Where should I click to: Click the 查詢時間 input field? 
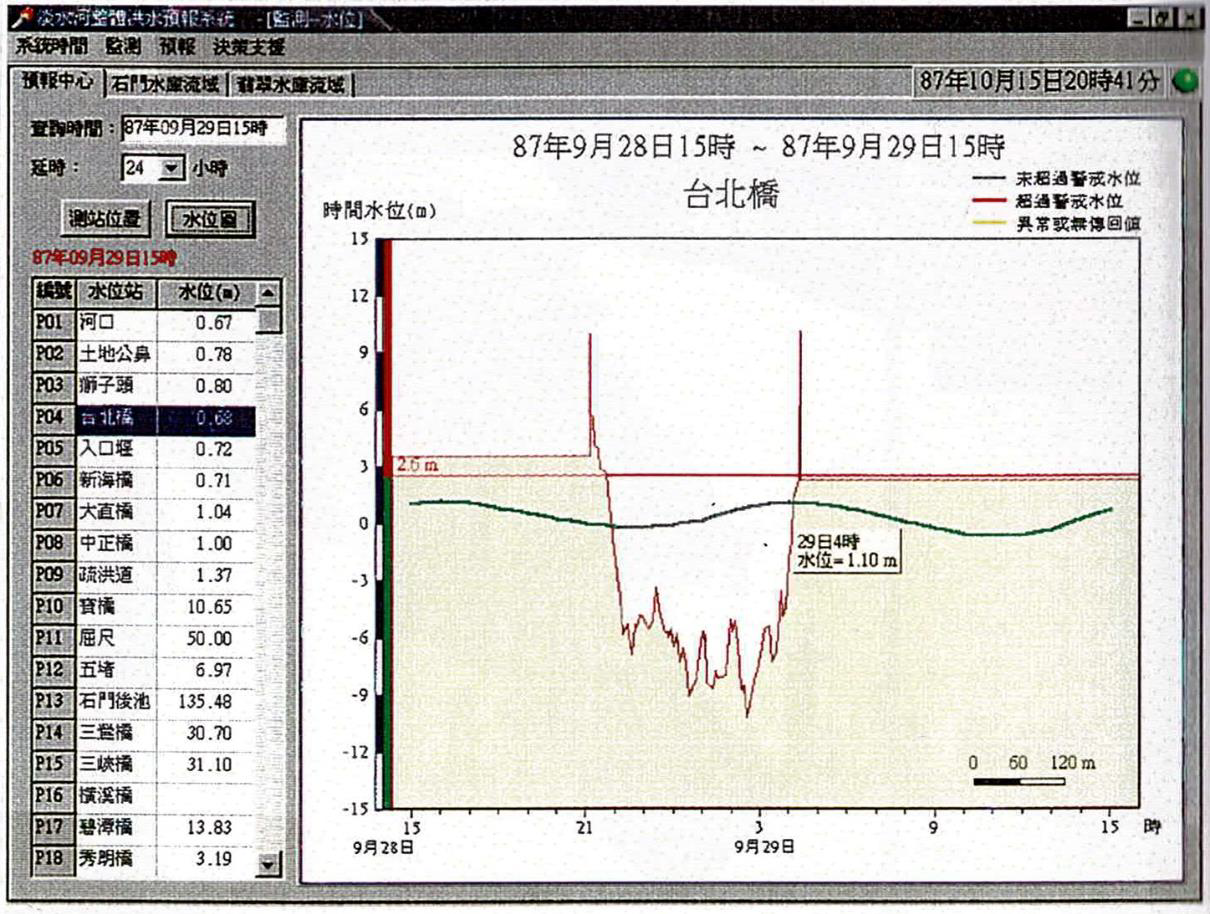(203, 128)
